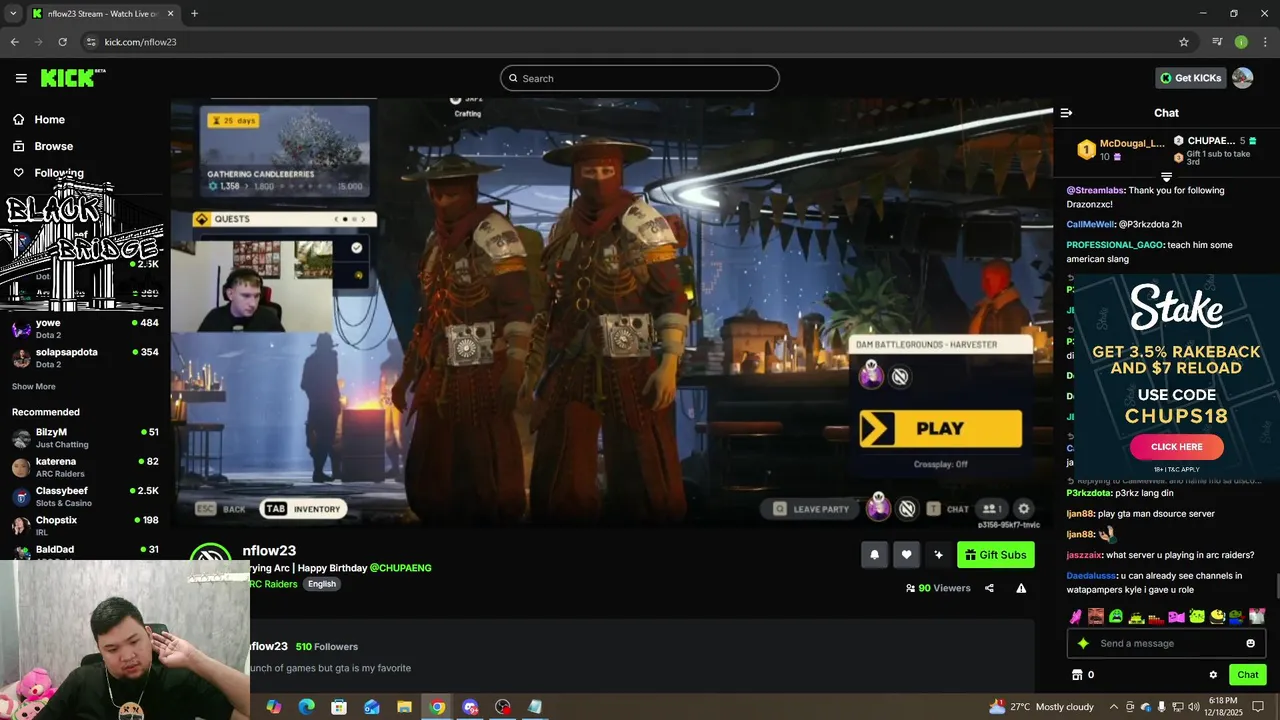Viewport: 1280px width, 720px height.
Task: Click the KICK logo
Action: (73, 78)
